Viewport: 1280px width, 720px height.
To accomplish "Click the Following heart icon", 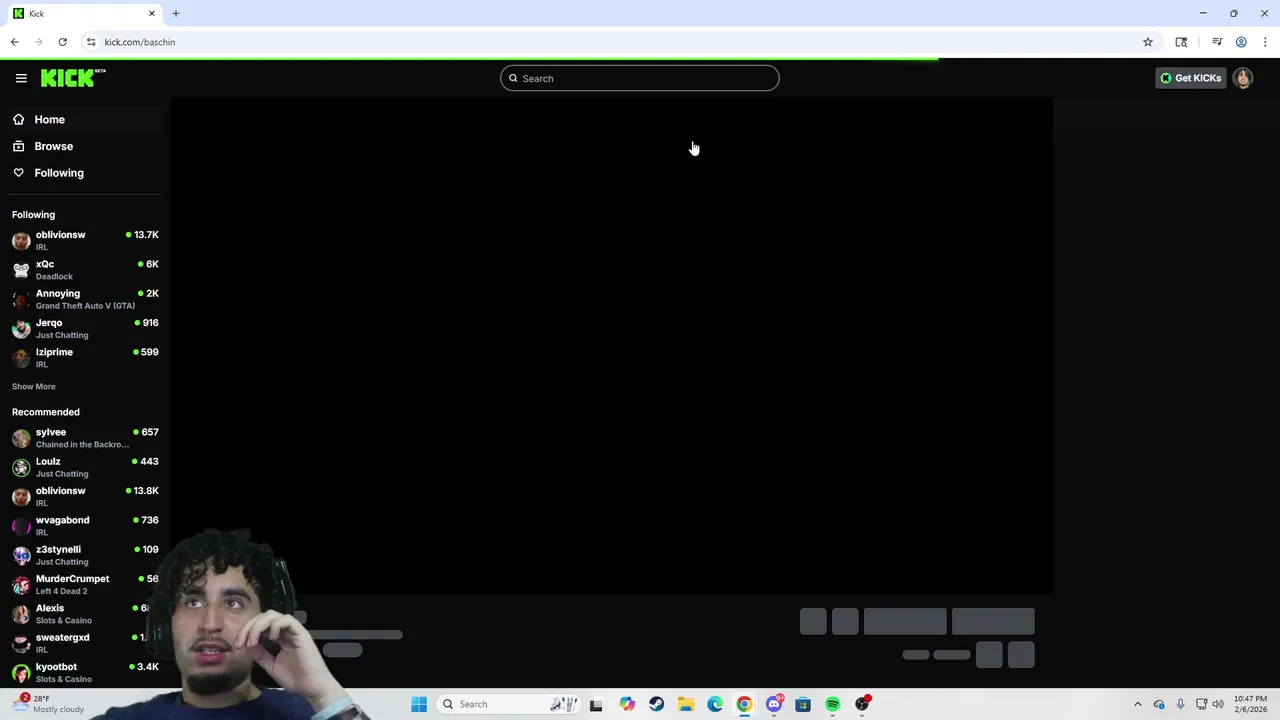I will [18, 173].
